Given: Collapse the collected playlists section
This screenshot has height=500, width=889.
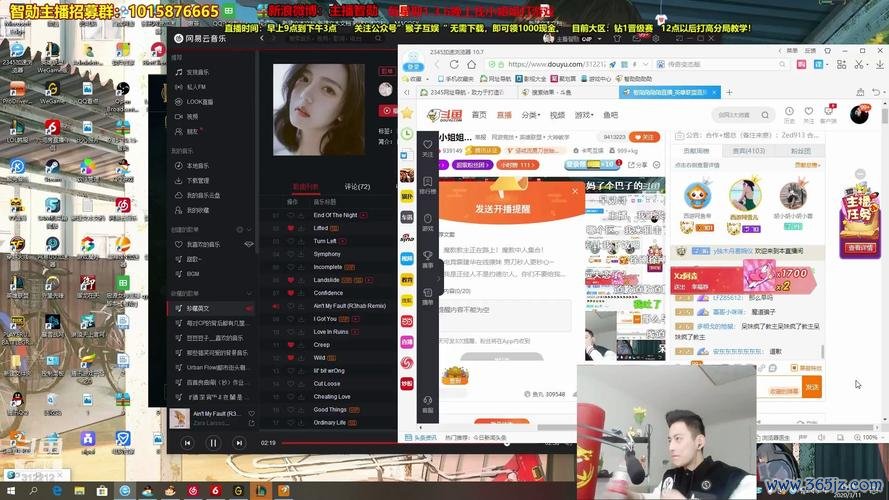Looking at the screenshot, I should point(249,293).
